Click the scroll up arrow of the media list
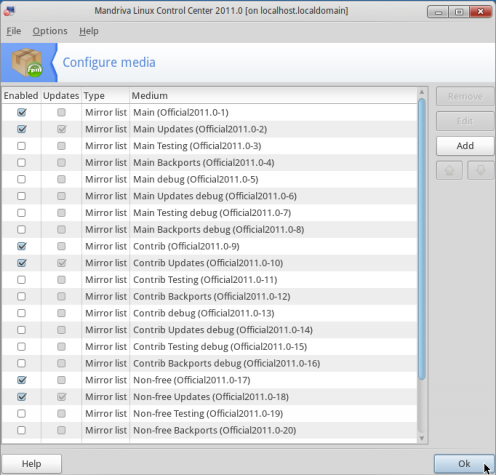The height and width of the screenshot is (475, 496). 422,92
